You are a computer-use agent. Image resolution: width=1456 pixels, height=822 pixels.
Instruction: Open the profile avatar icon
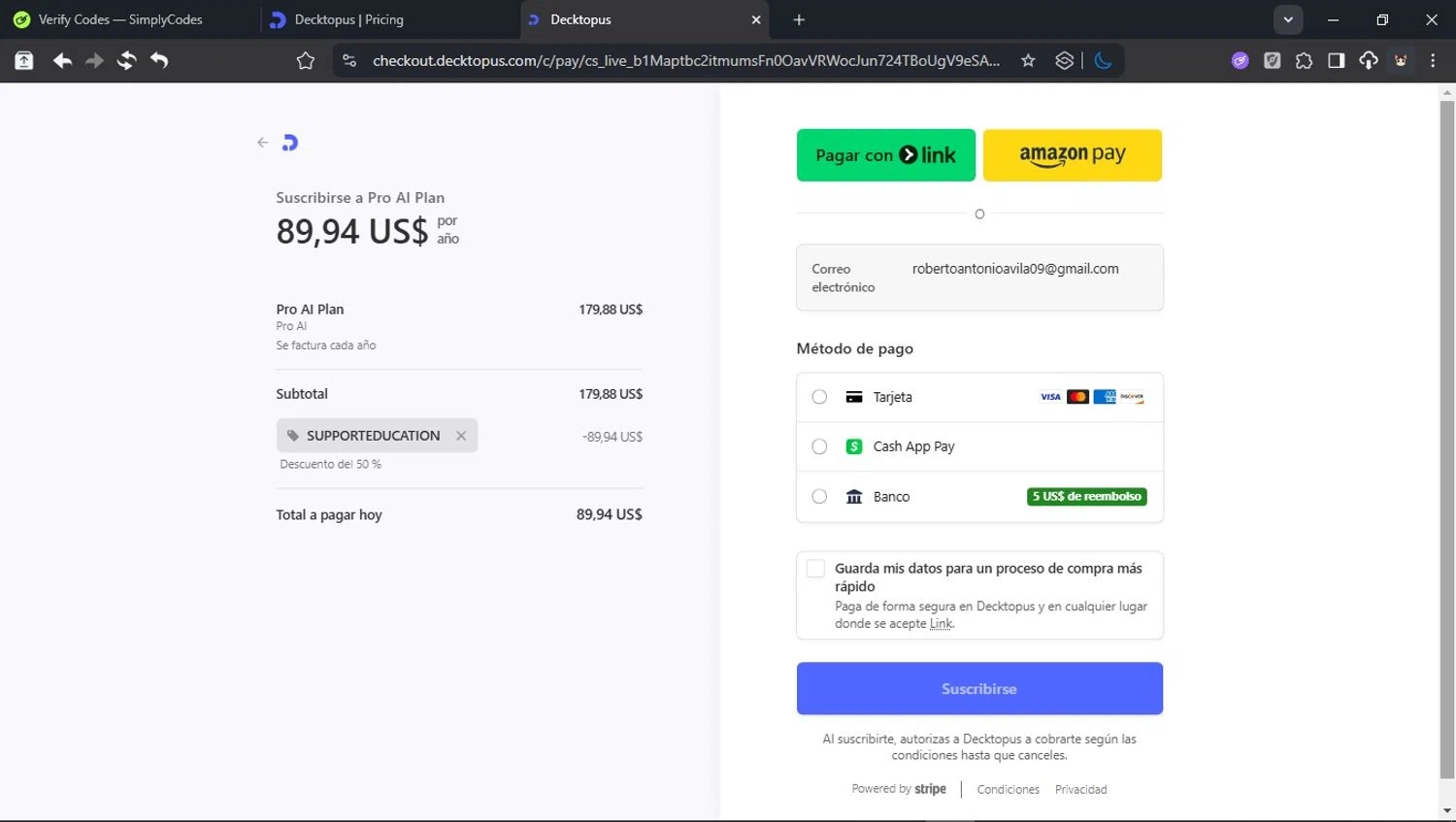tap(1401, 61)
